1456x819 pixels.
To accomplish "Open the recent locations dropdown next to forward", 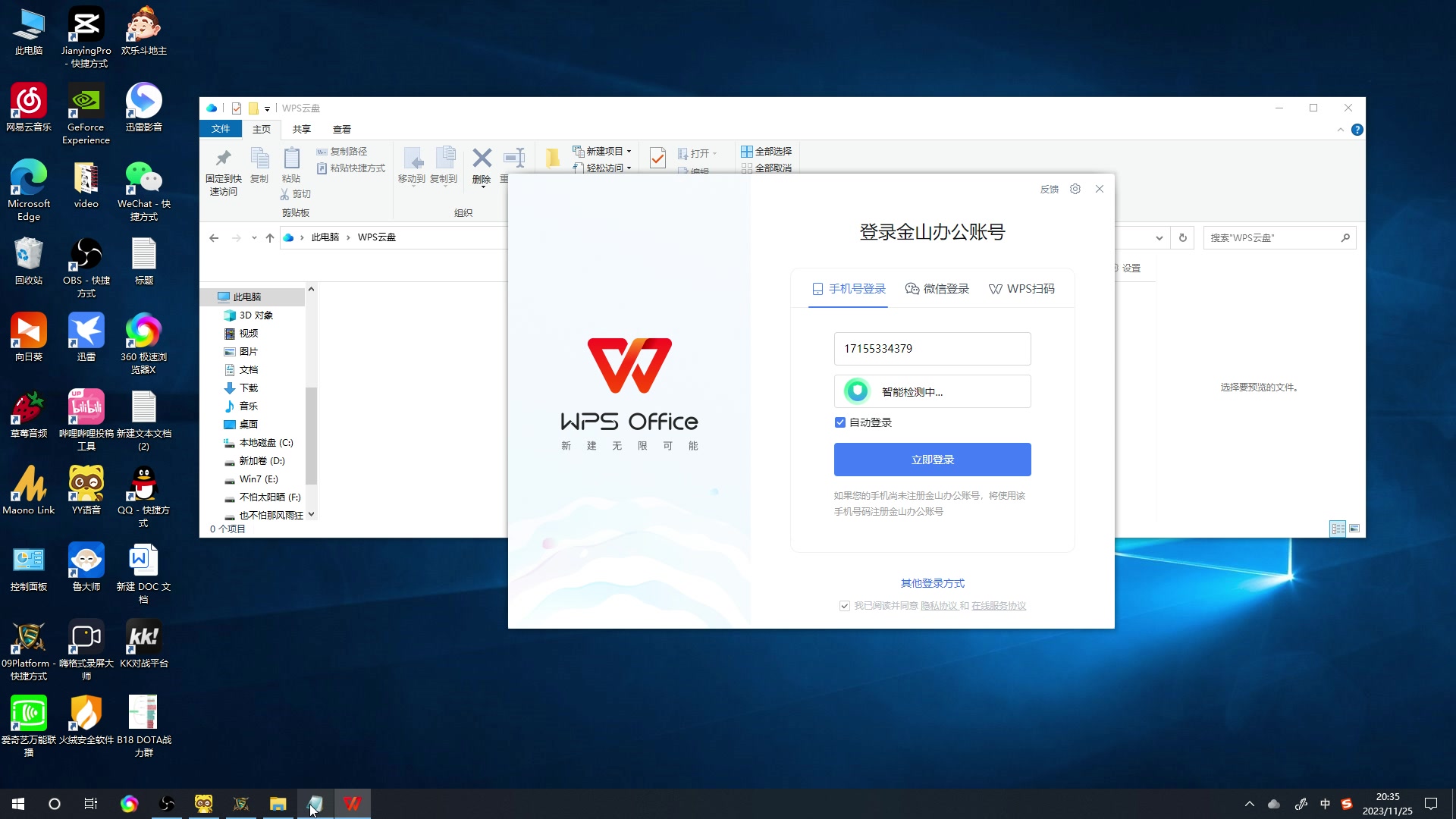I will pyautogui.click(x=254, y=238).
